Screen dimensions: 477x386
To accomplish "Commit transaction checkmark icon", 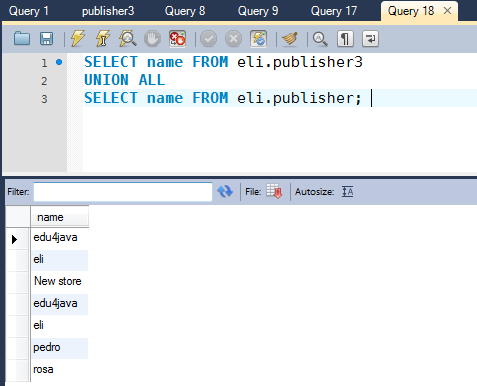I will [209, 39].
